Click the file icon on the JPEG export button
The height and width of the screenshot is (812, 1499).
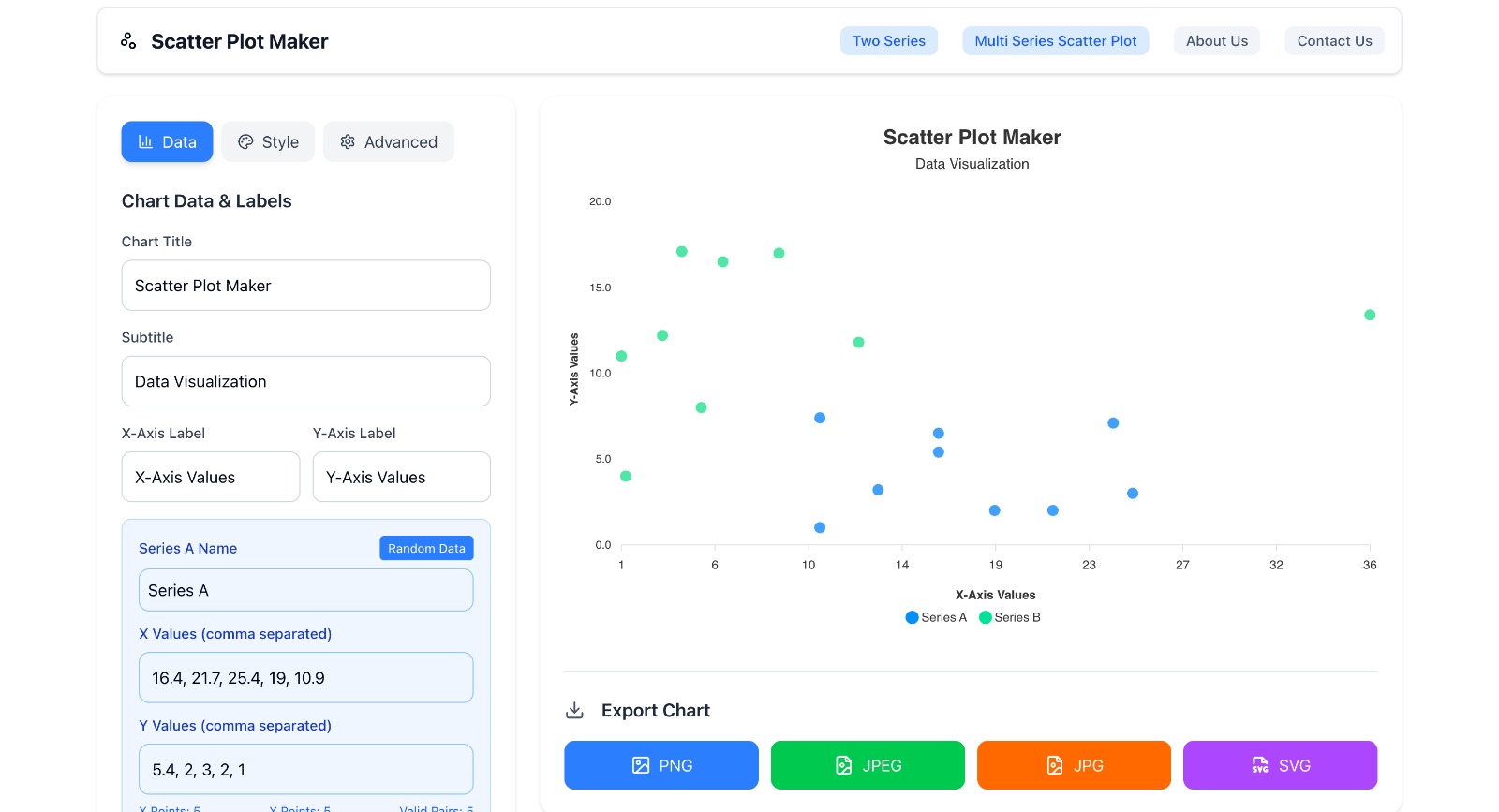pyautogui.click(x=842, y=765)
